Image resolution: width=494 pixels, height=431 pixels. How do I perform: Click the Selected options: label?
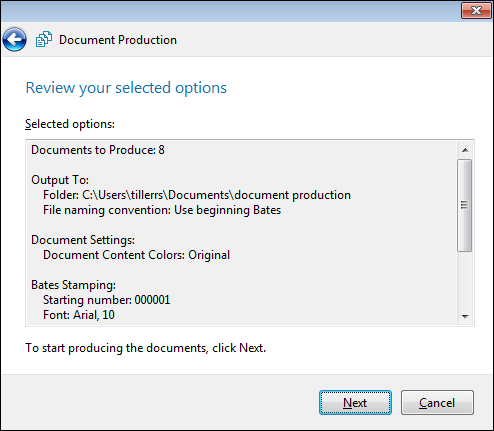[70, 124]
